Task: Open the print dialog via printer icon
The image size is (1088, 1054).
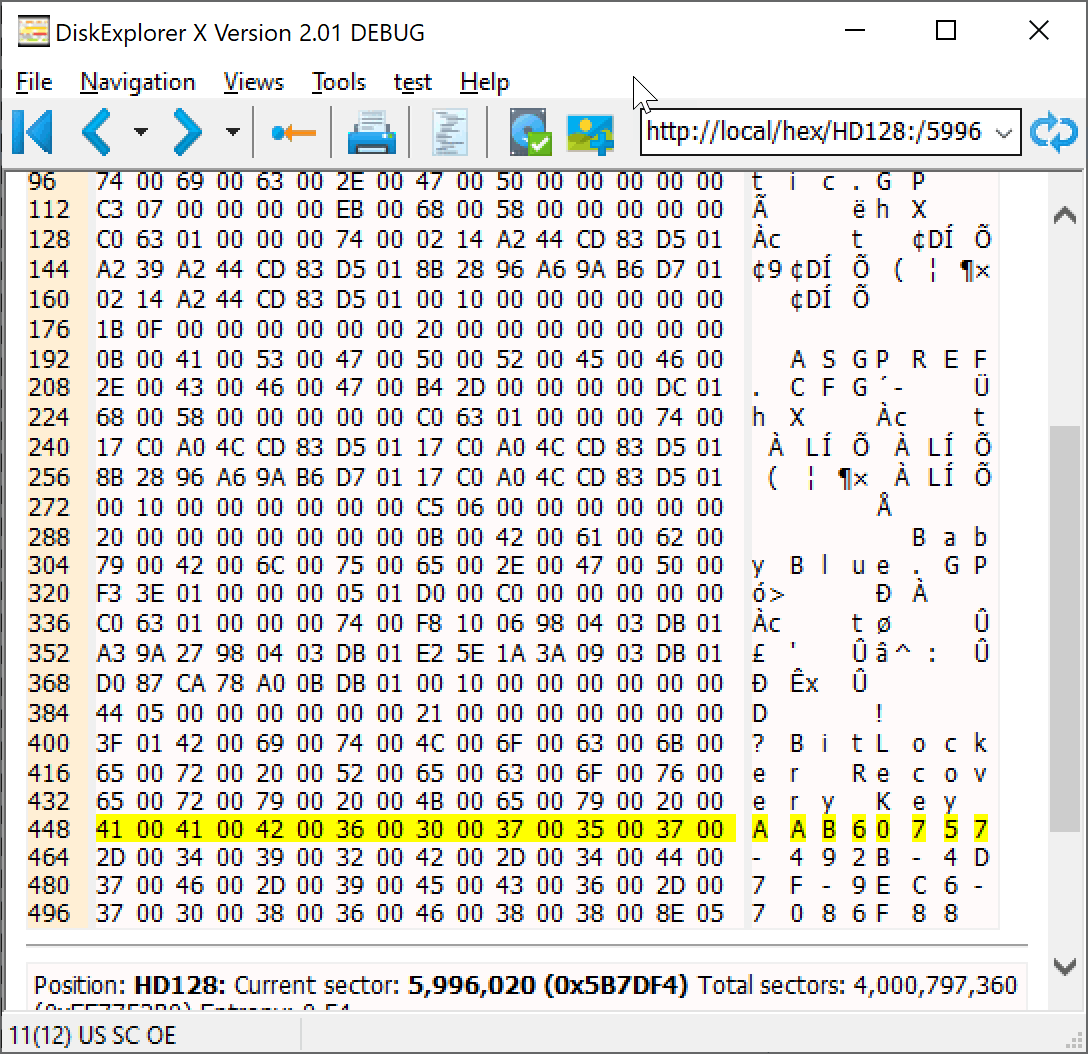Action: point(371,131)
